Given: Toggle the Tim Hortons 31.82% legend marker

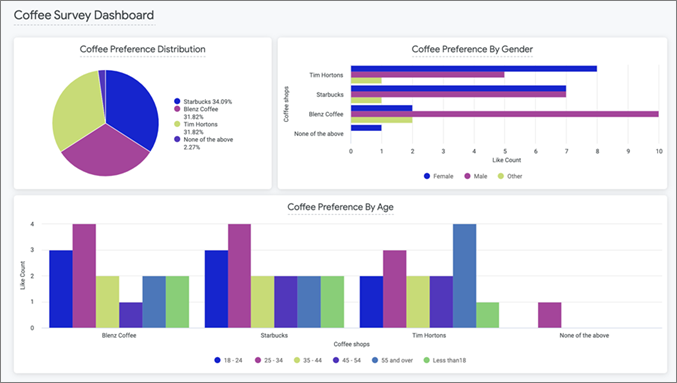Looking at the screenshot, I should [x=177, y=124].
